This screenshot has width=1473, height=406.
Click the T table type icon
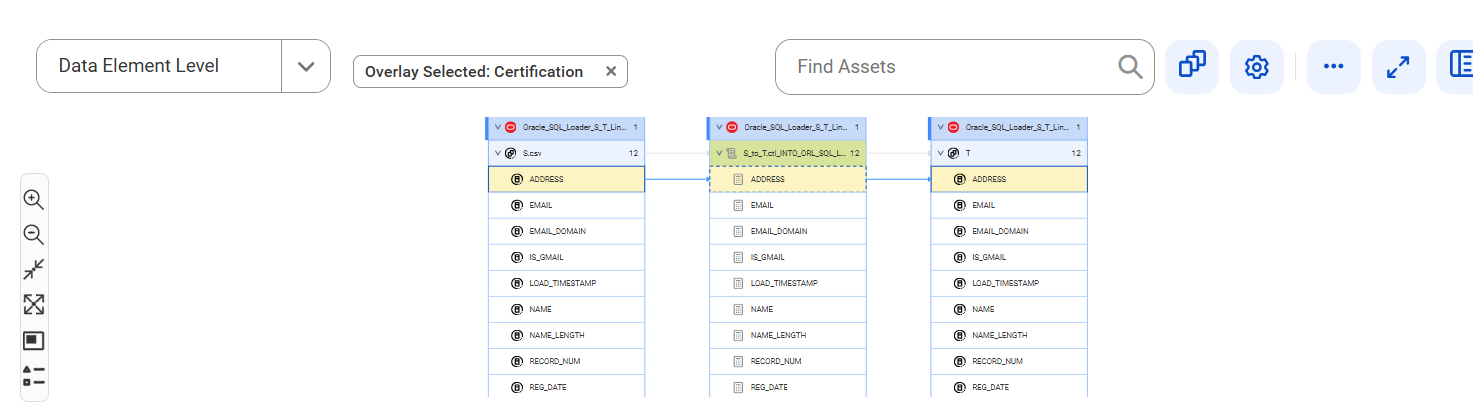tap(953, 153)
